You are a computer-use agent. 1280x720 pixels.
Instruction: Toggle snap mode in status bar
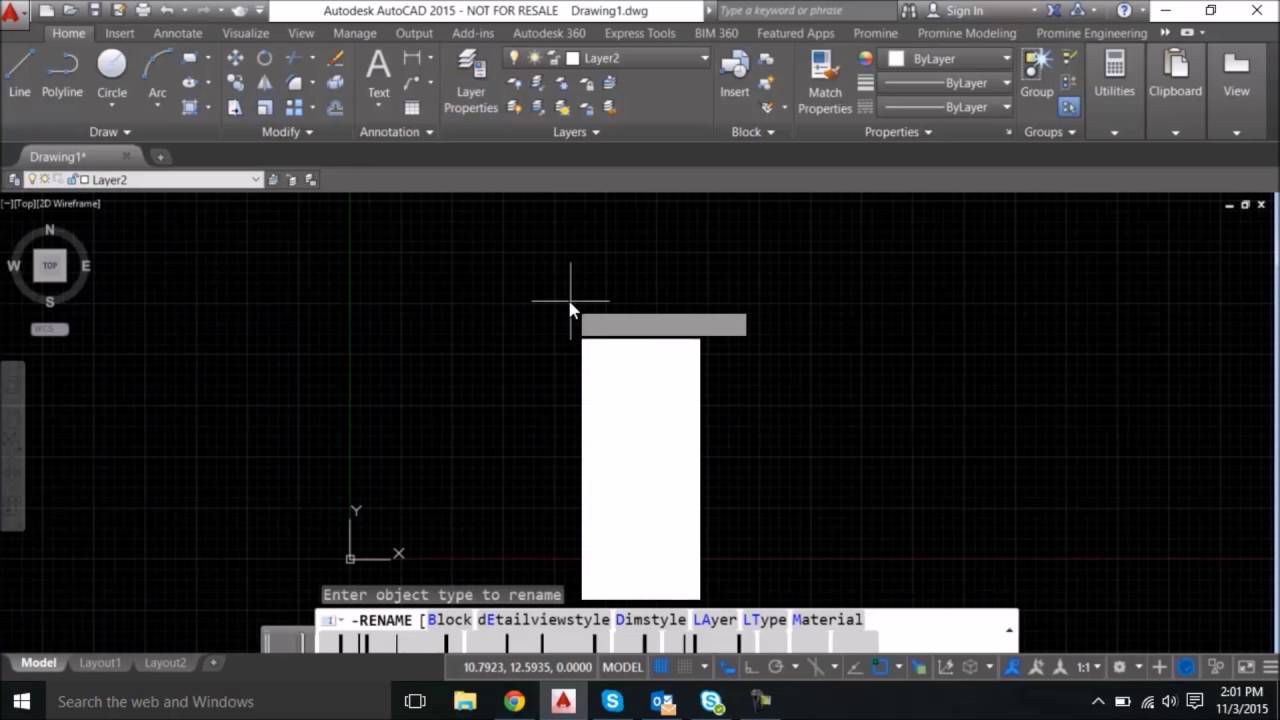[683, 667]
